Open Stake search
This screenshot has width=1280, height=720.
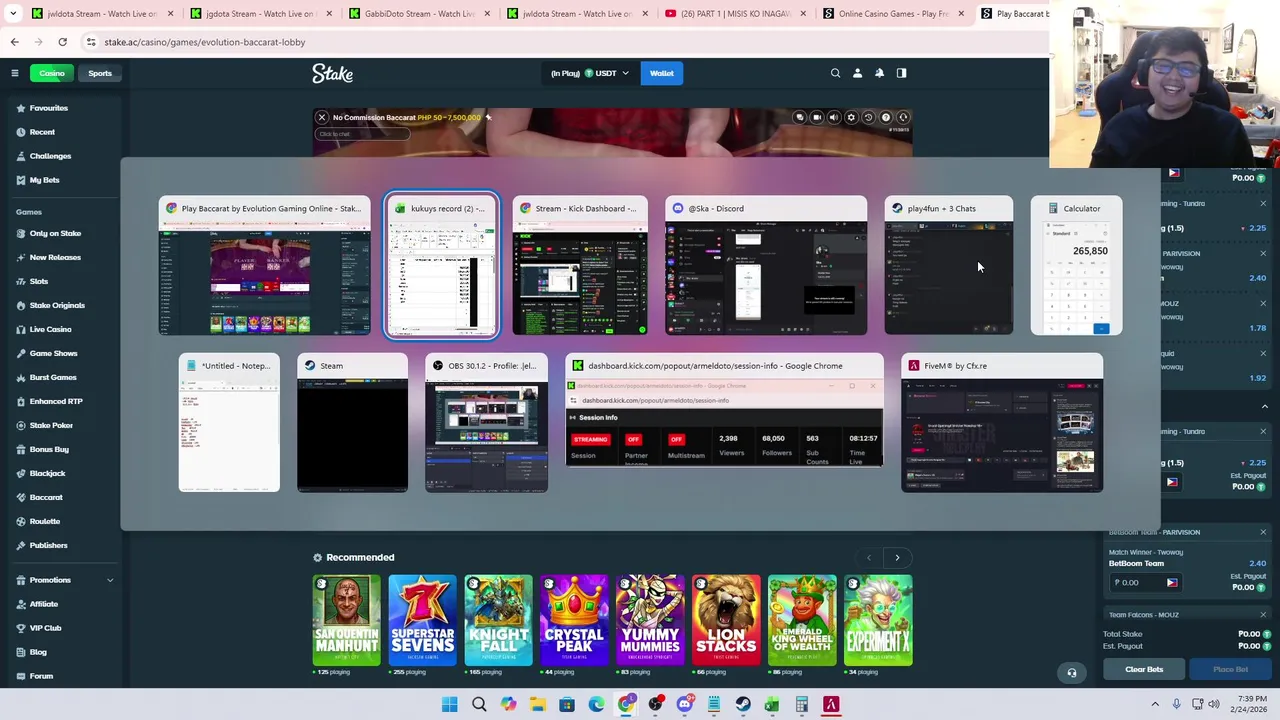(835, 73)
